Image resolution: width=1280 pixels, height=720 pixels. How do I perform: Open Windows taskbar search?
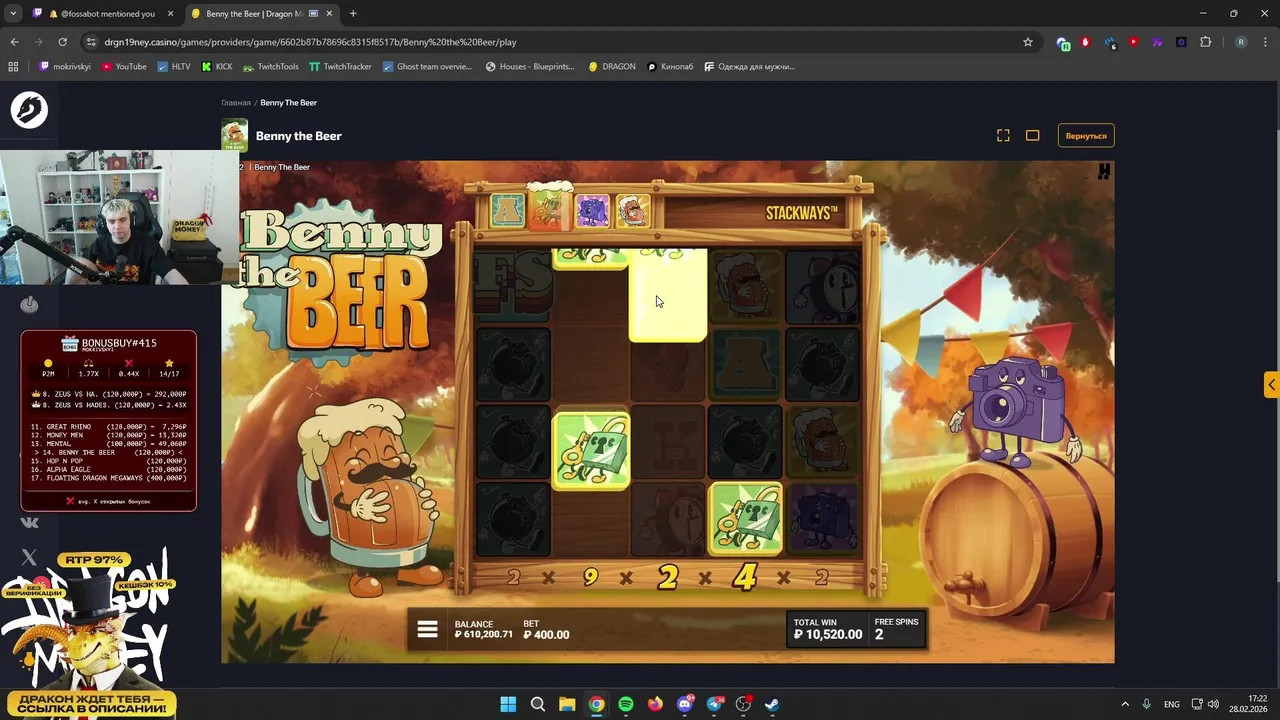click(537, 704)
